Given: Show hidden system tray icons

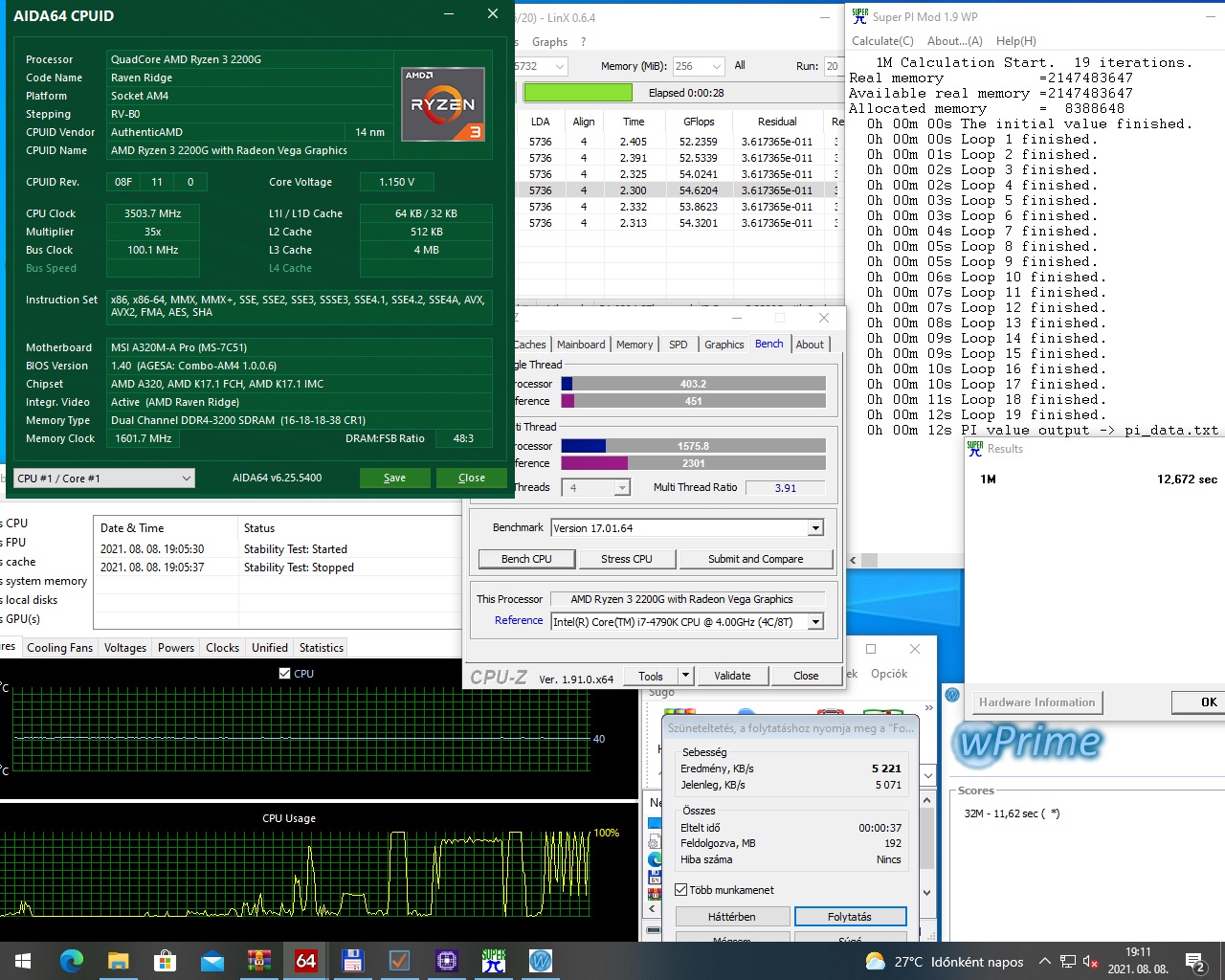Looking at the screenshot, I should pos(1044,961).
